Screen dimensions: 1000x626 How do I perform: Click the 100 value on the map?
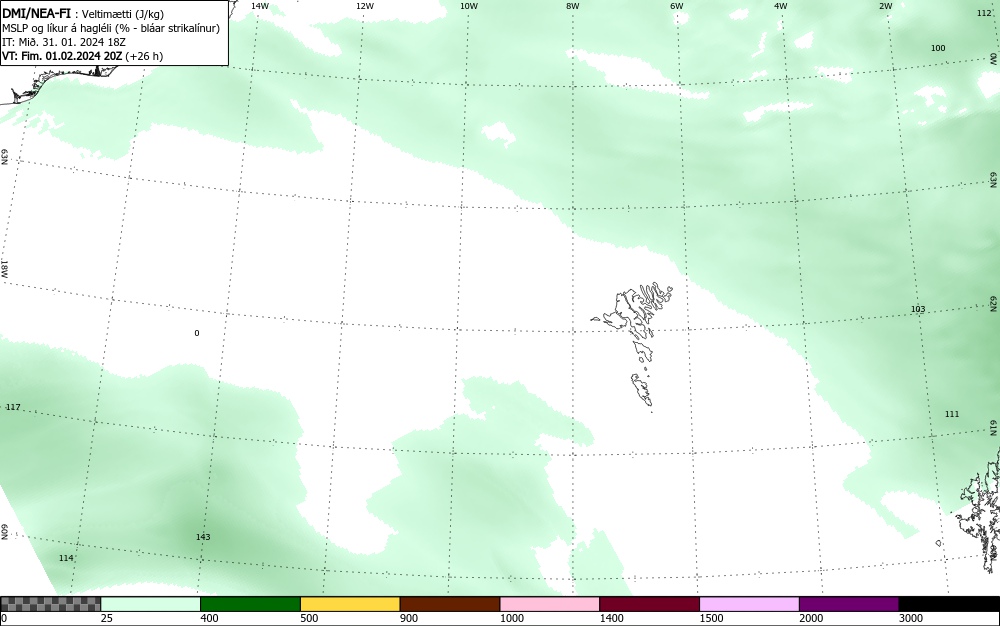938,48
